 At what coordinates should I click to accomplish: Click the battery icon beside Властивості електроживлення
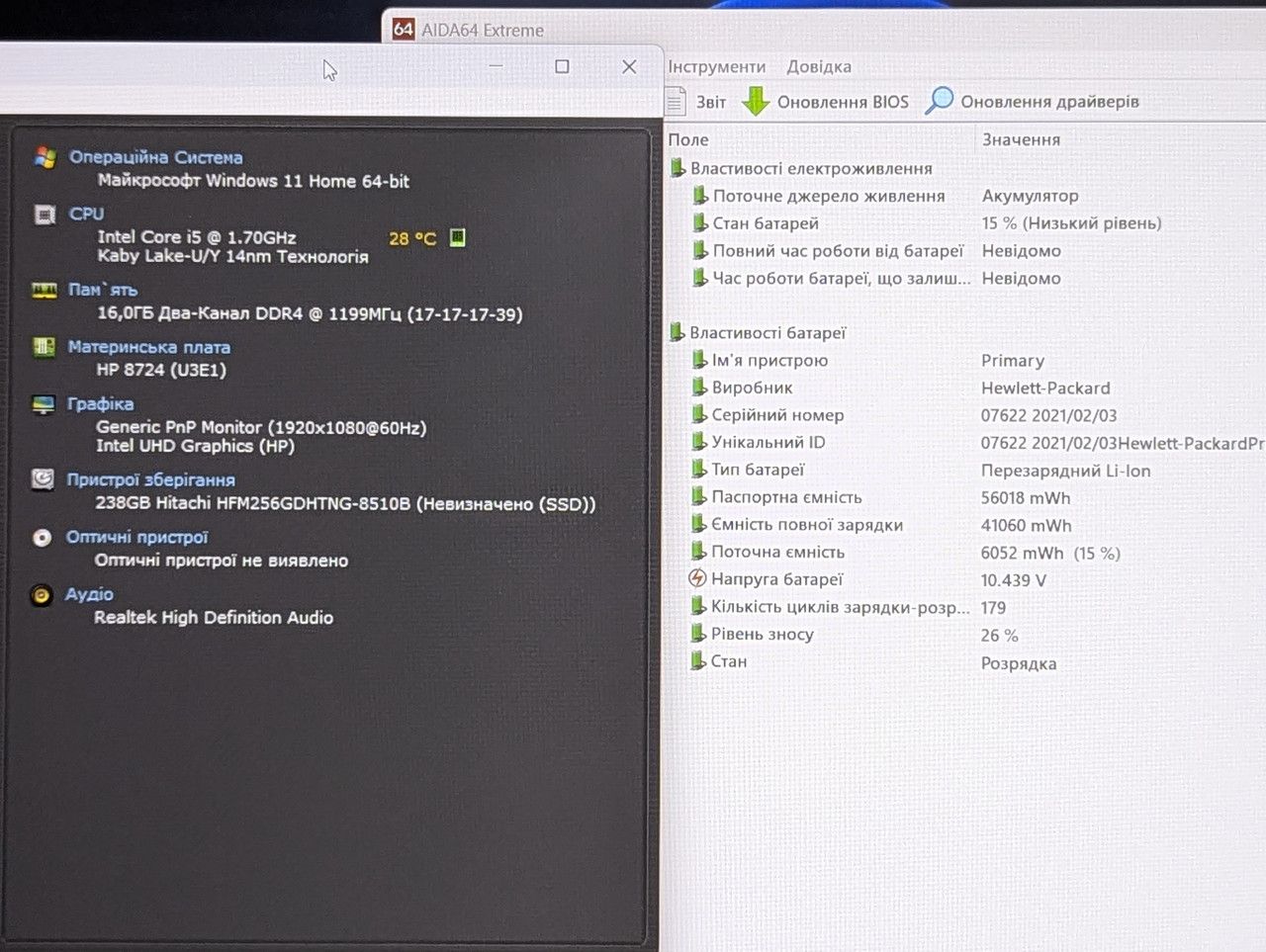point(678,168)
